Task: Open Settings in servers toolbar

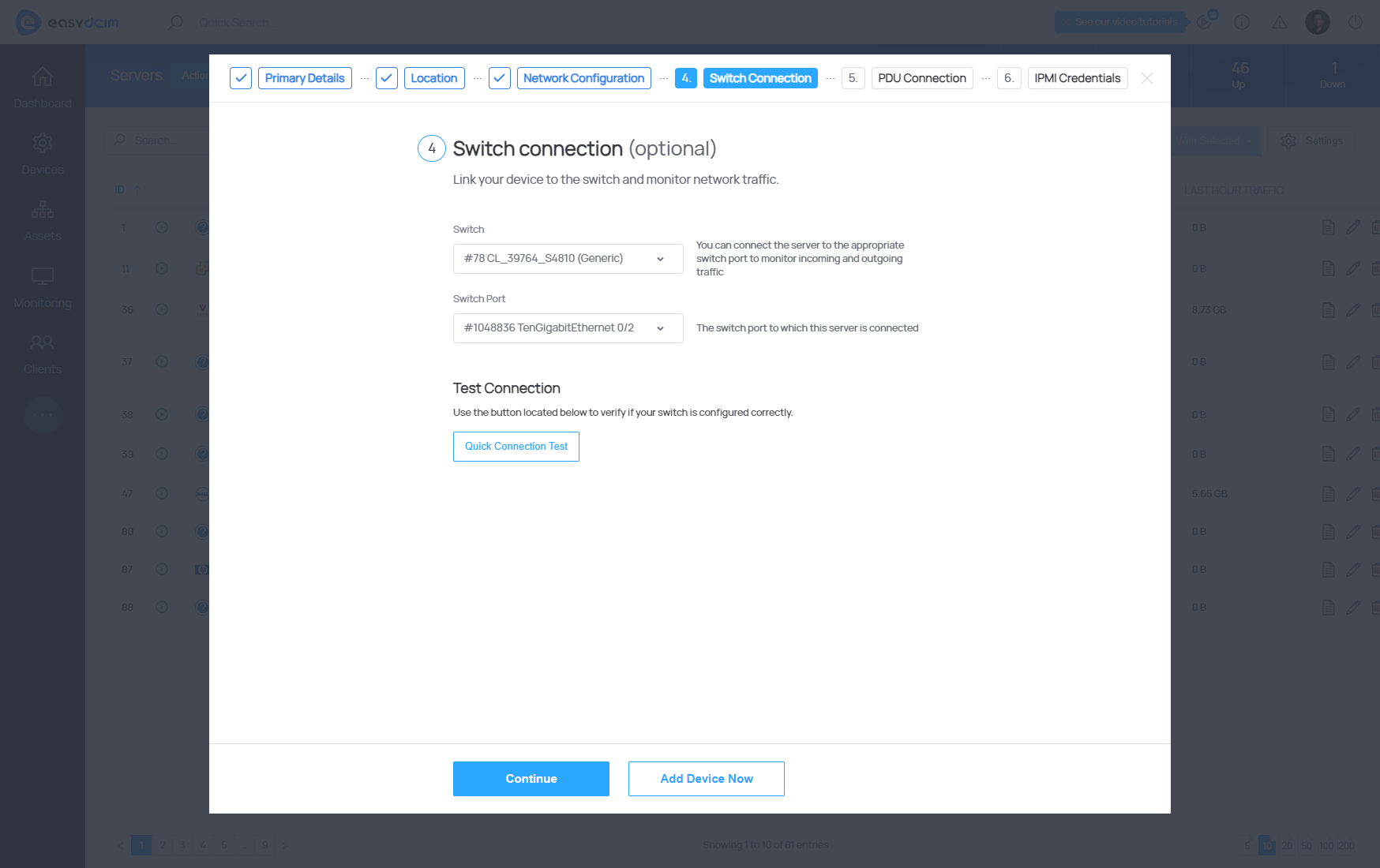Action: click(1311, 140)
